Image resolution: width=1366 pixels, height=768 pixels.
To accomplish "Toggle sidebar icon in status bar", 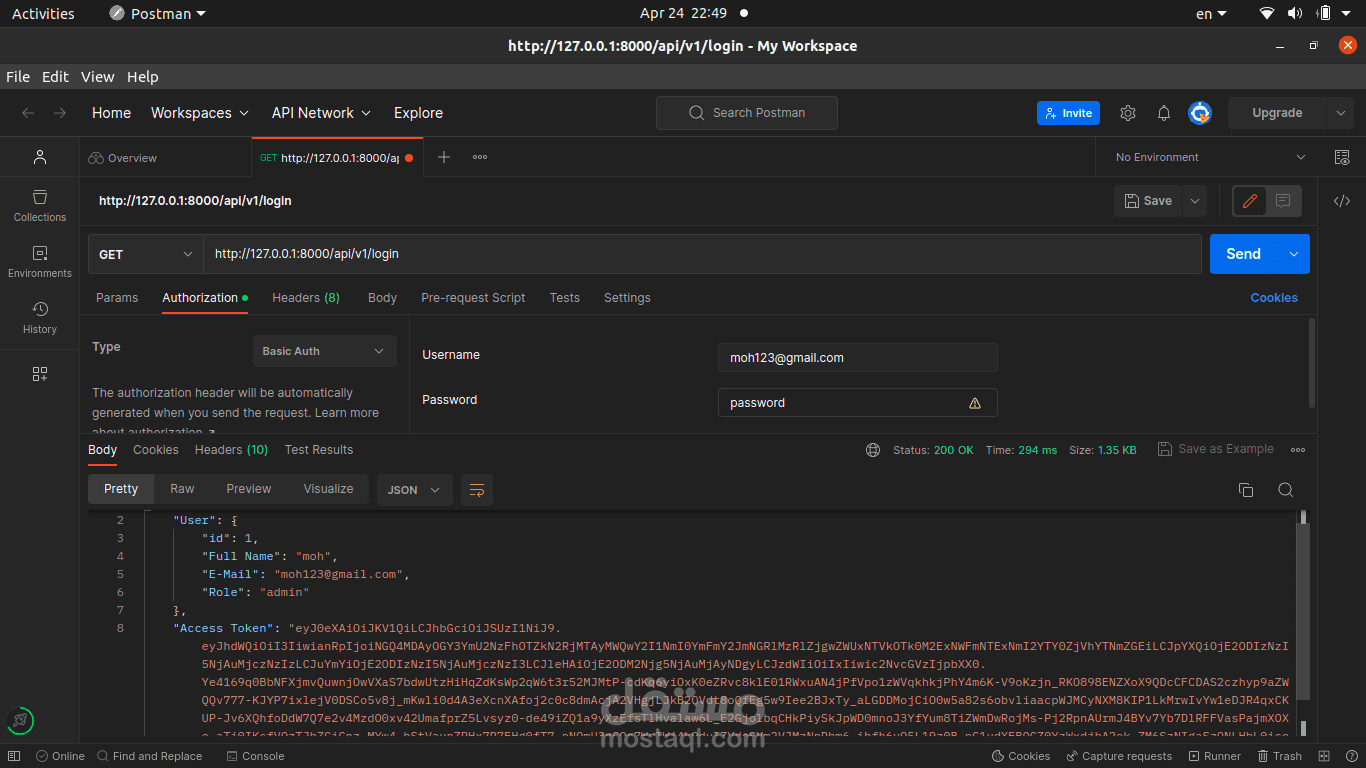I will coord(14,756).
